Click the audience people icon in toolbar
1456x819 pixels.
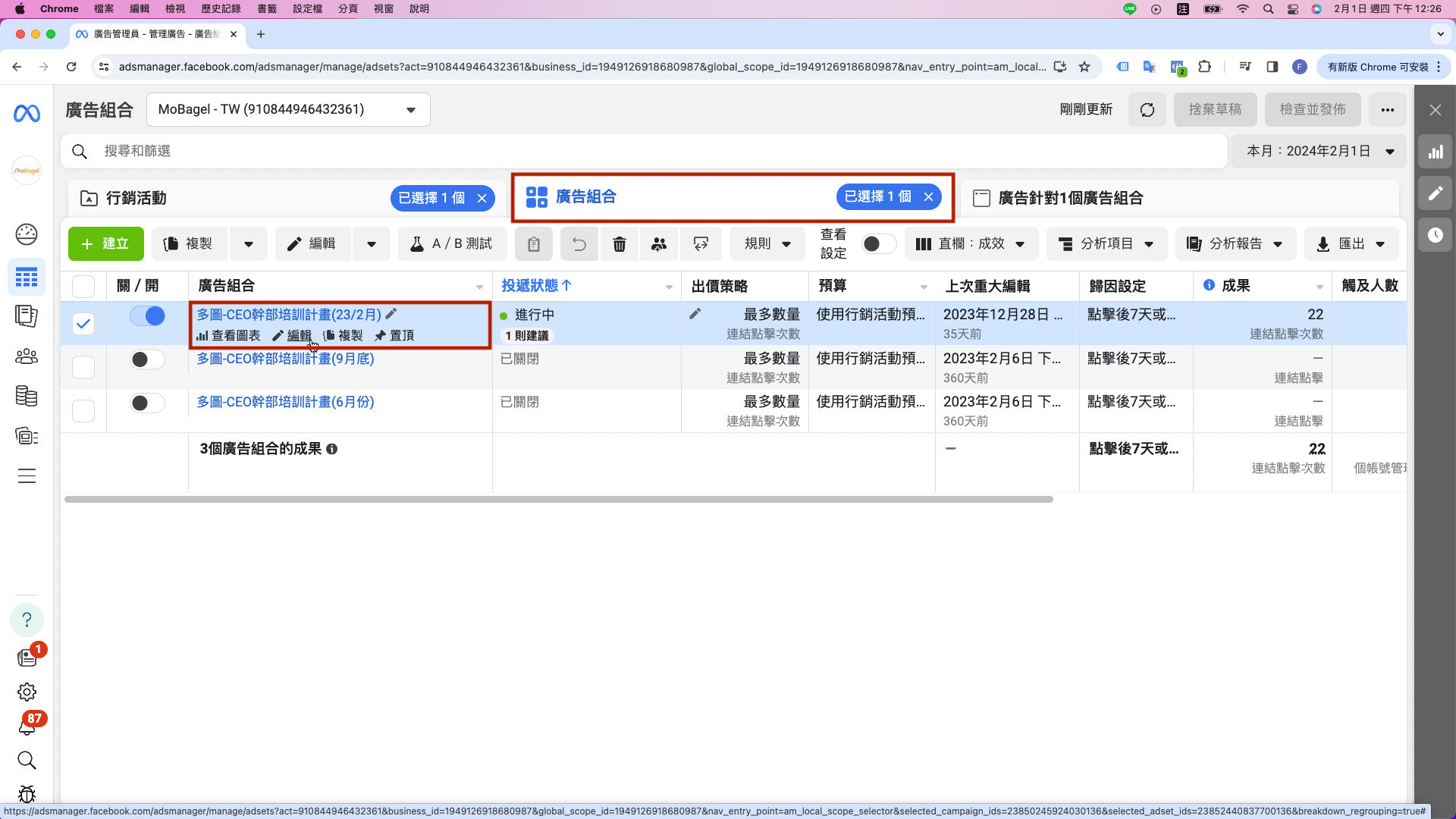tap(659, 244)
